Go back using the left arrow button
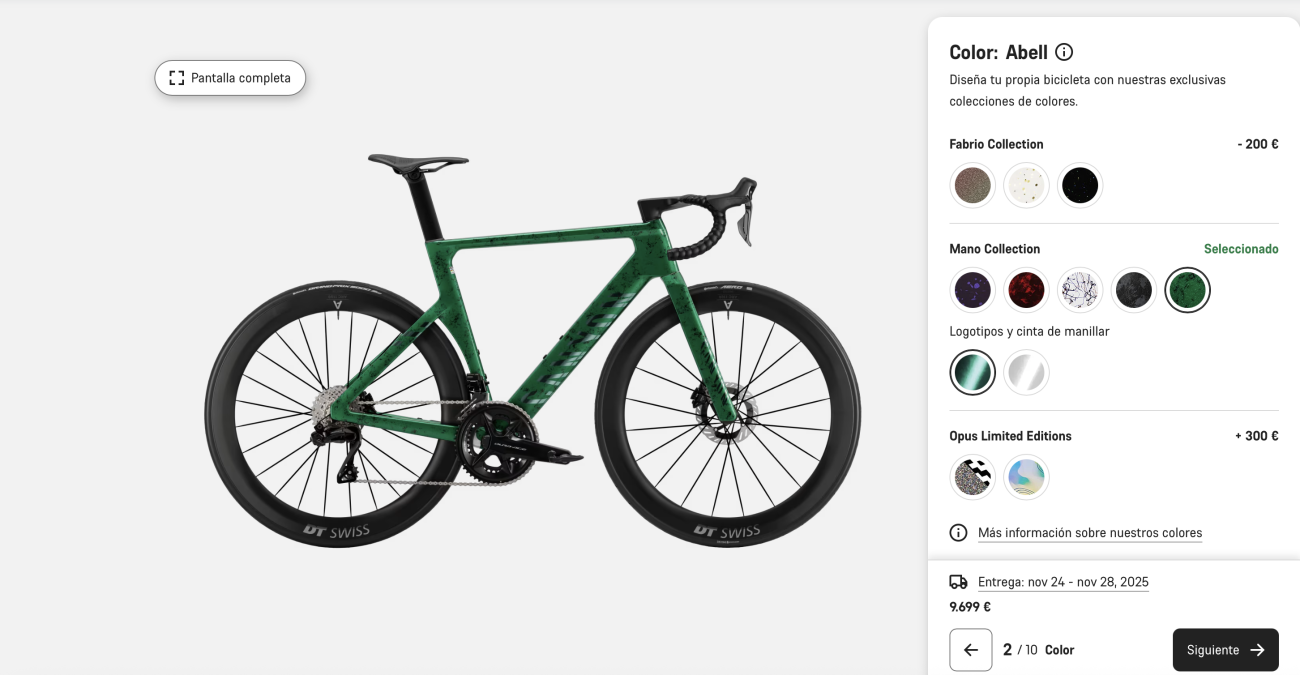 click(971, 649)
